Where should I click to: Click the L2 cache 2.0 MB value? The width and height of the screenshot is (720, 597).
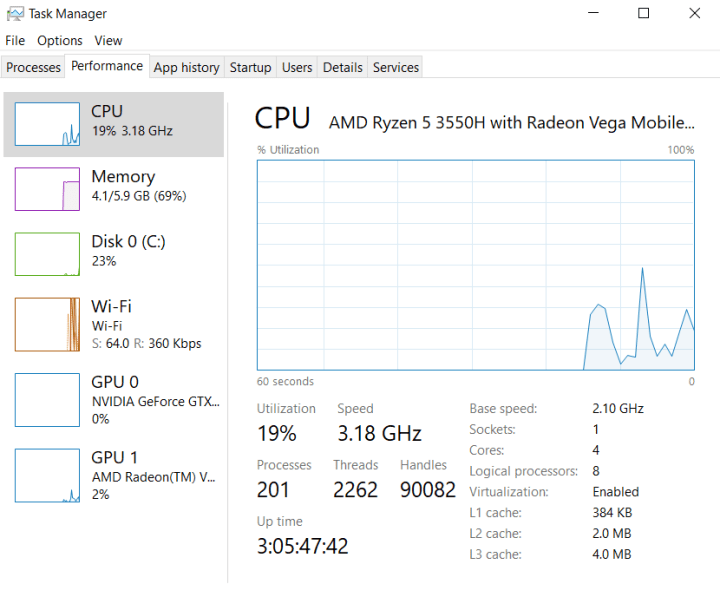(x=612, y=534)
